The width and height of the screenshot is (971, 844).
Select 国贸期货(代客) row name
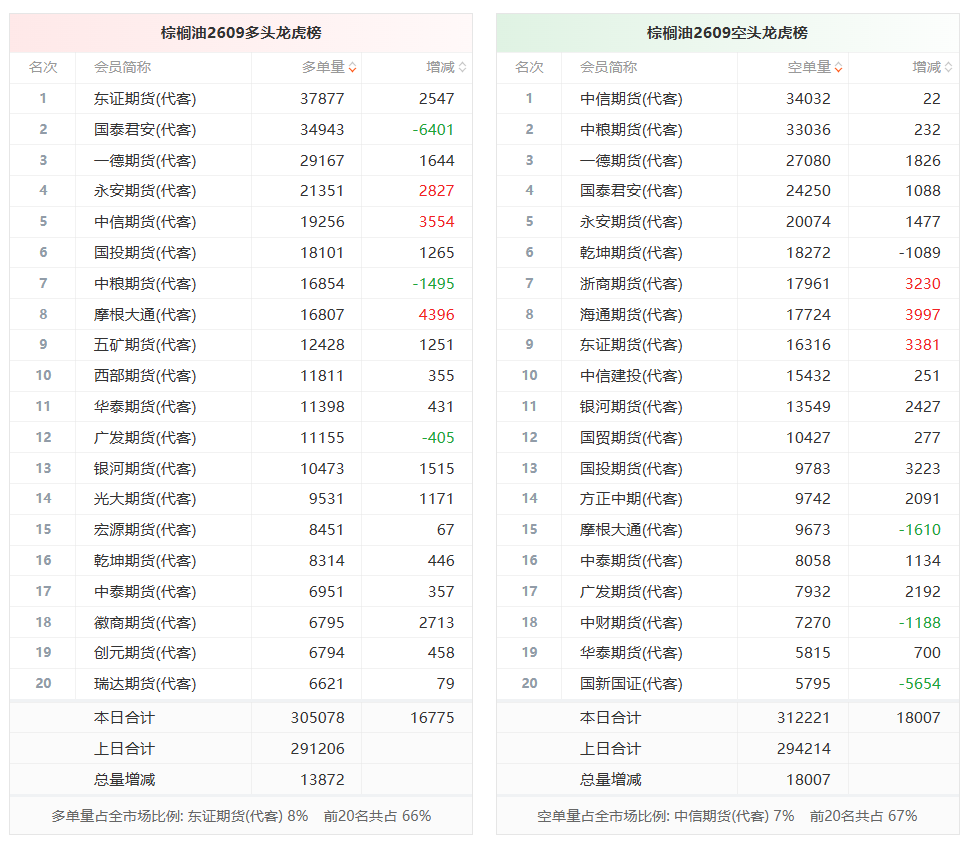pos(631,438)
